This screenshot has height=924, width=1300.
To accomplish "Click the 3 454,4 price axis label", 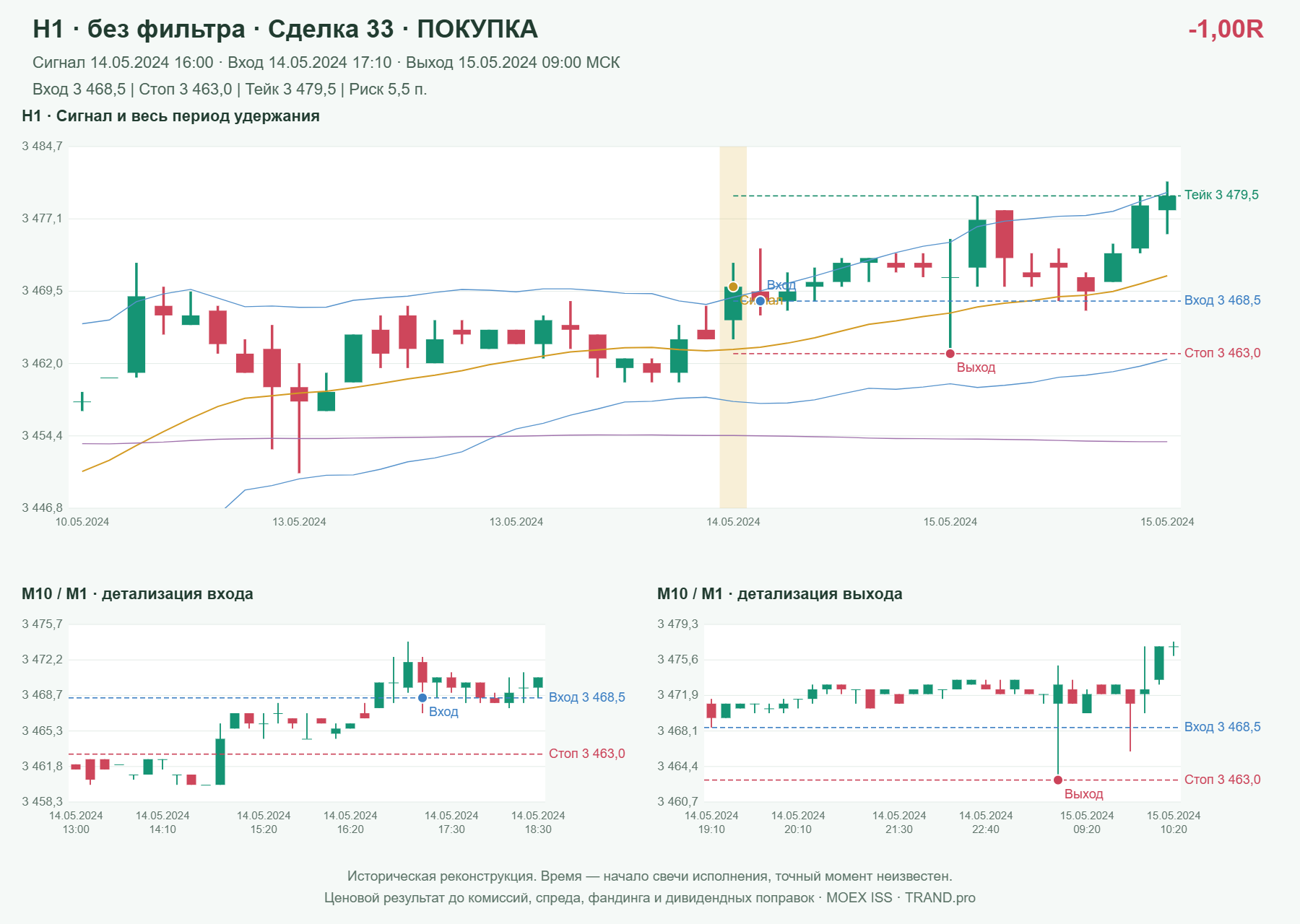I will pyautogui.click(x=43, y=436).
